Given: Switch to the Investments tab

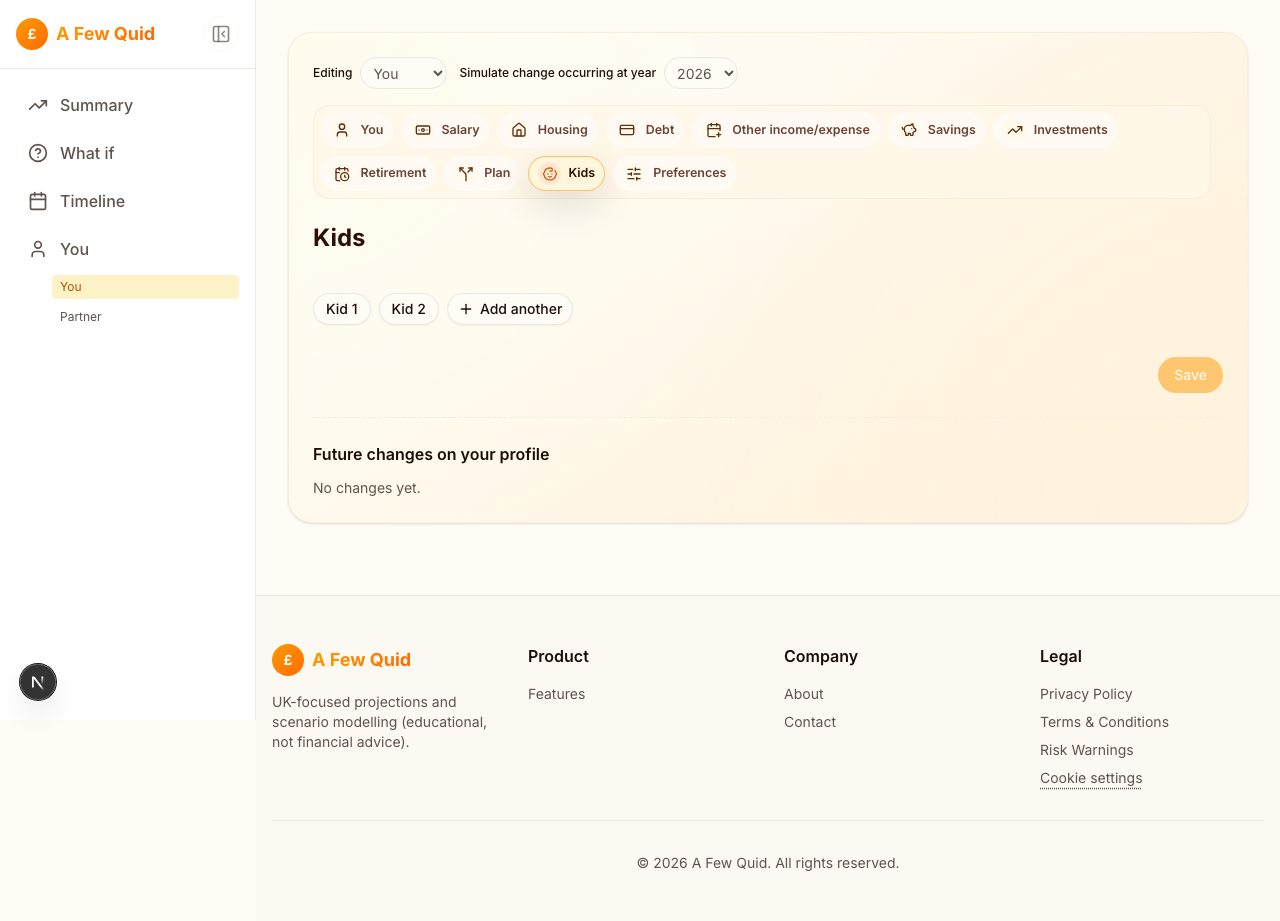Looking at the screenshot, I should click(x=1056, y=130).
